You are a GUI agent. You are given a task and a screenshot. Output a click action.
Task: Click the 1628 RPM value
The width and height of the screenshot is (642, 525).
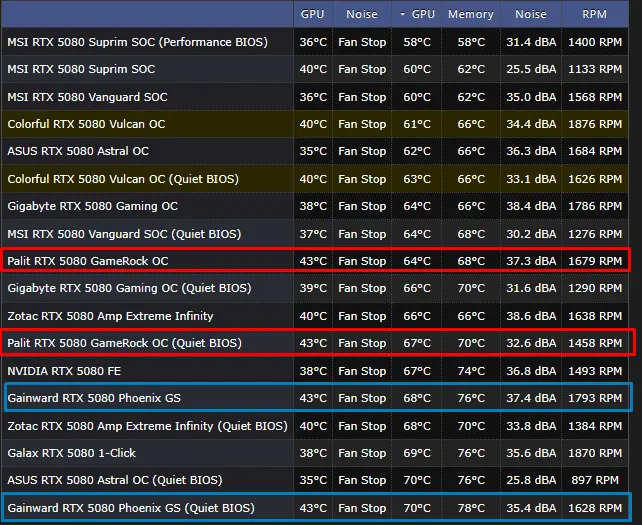(595, 508)
